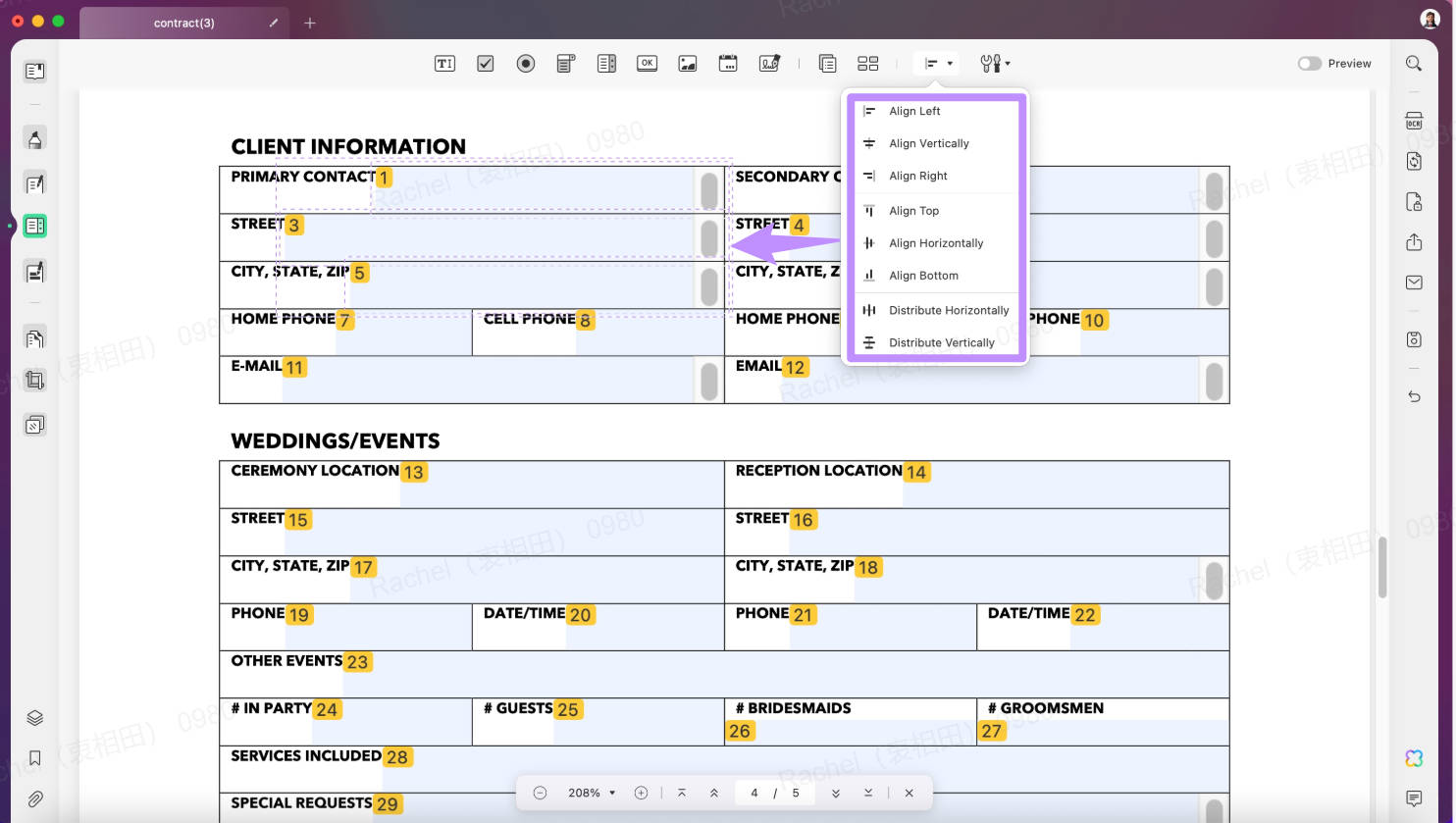Show the Bookmarks panel
Image resolution: width=1456 pixels, height=823 pixels.
34,758
